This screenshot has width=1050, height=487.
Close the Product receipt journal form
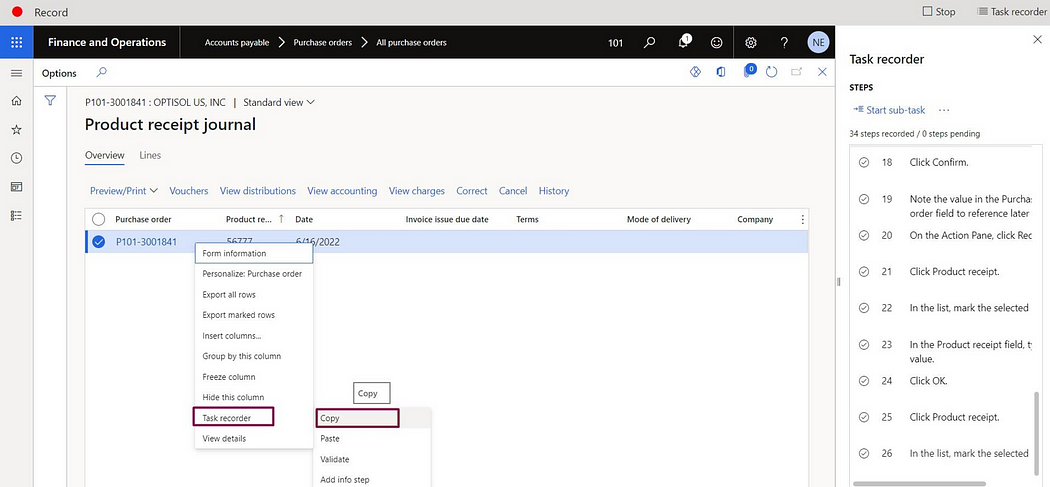822,72
